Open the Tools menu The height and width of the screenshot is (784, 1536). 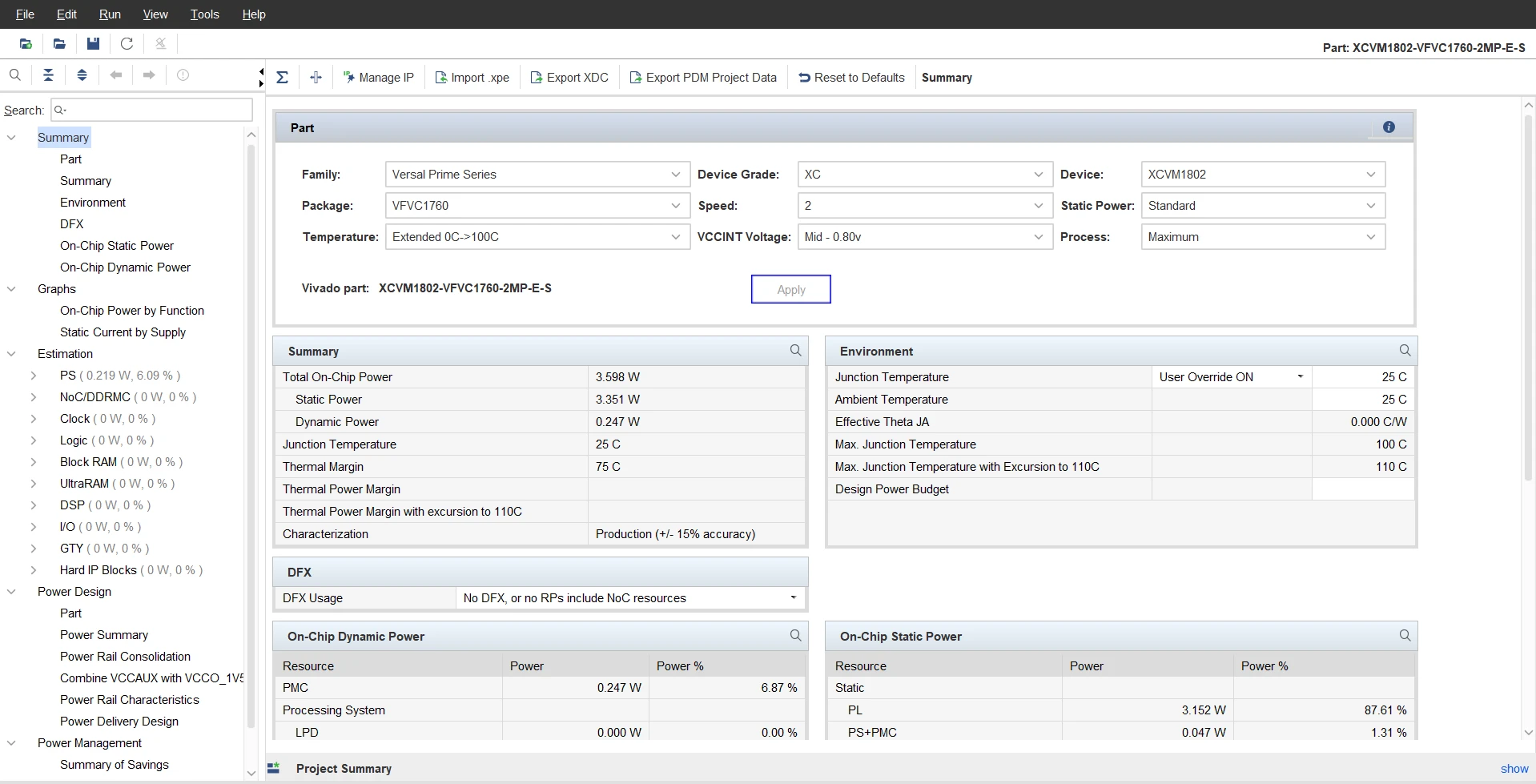point(204,14)
